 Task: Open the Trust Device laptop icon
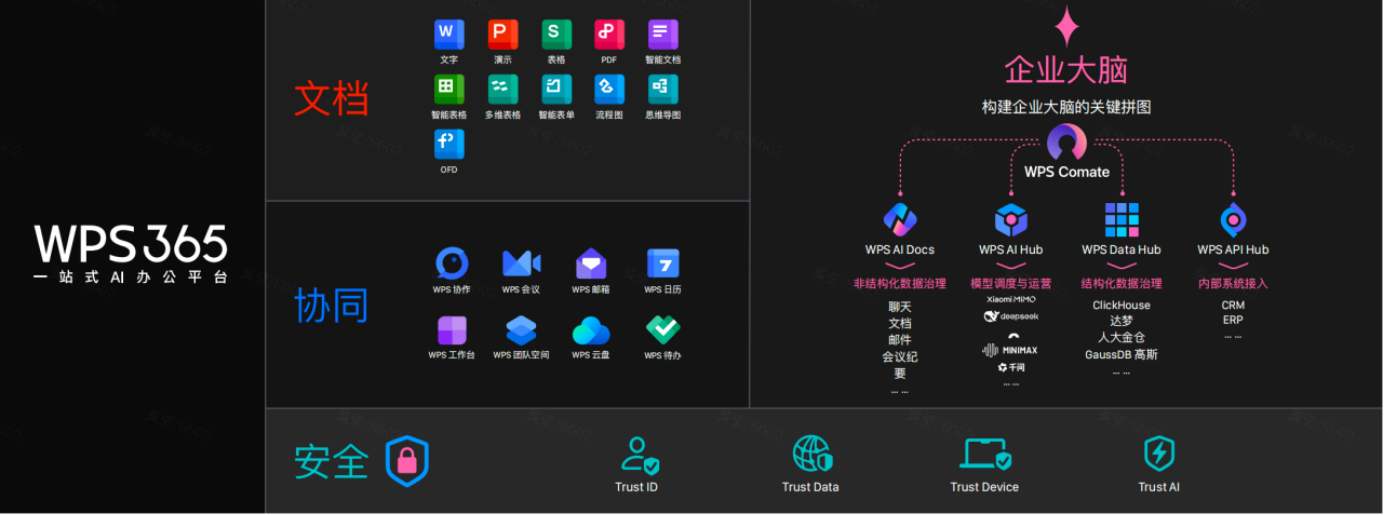click(x=986, y=454)
